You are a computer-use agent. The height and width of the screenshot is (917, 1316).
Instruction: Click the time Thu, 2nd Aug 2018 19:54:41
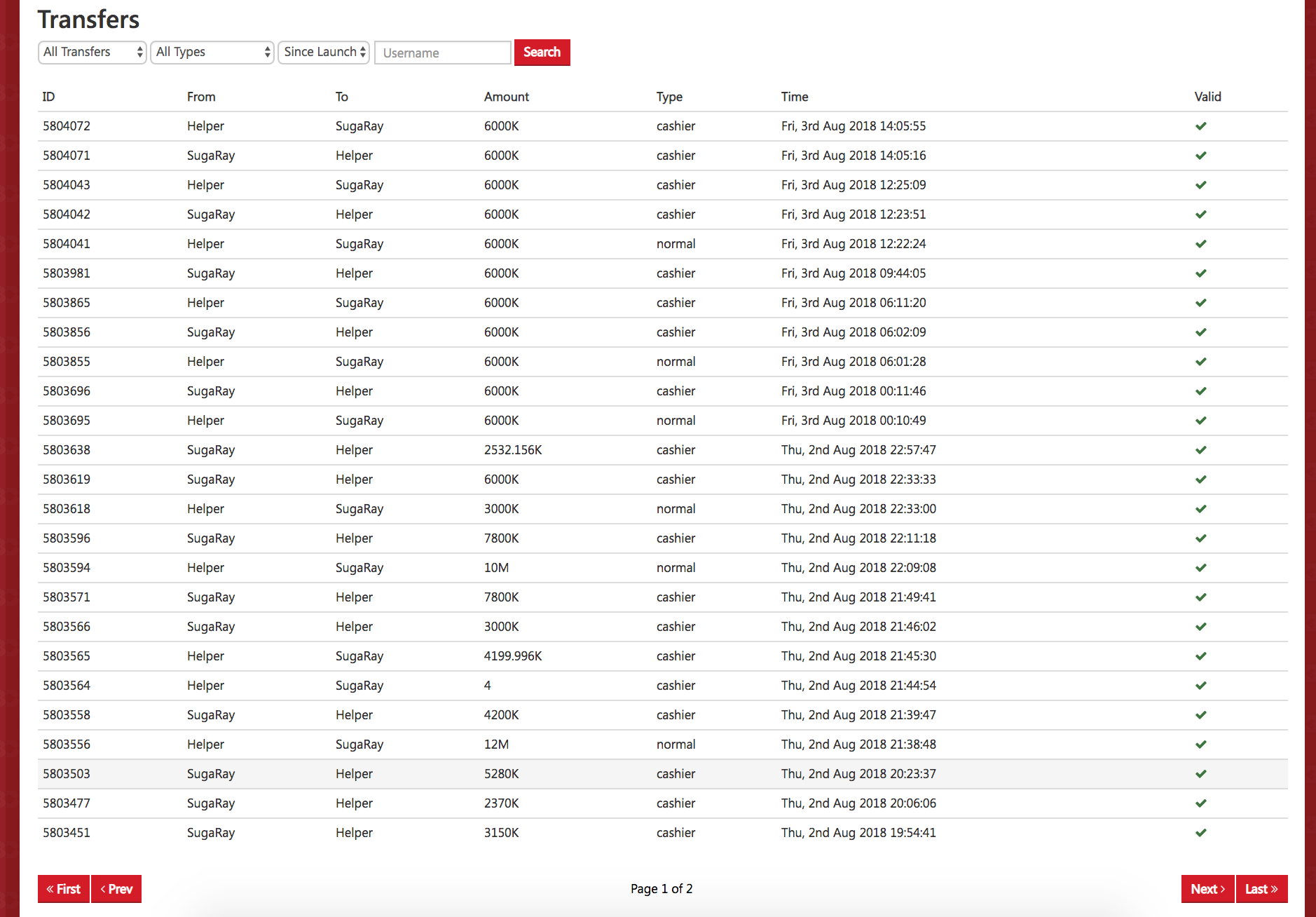tap(858, 833)
